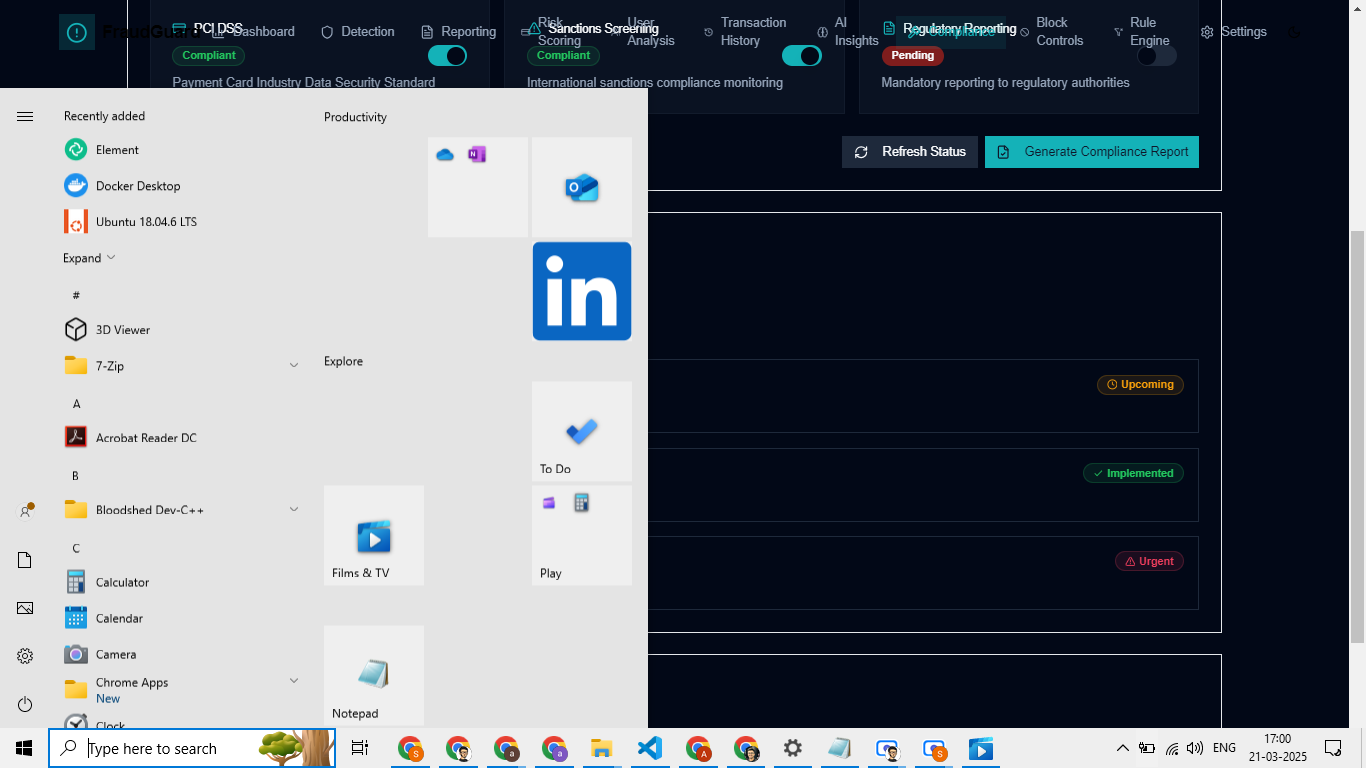Image resolution: width=1366 pixels, height=768 pixels.
Task: Open the Detection nav item
Action: tap(358, 32)
